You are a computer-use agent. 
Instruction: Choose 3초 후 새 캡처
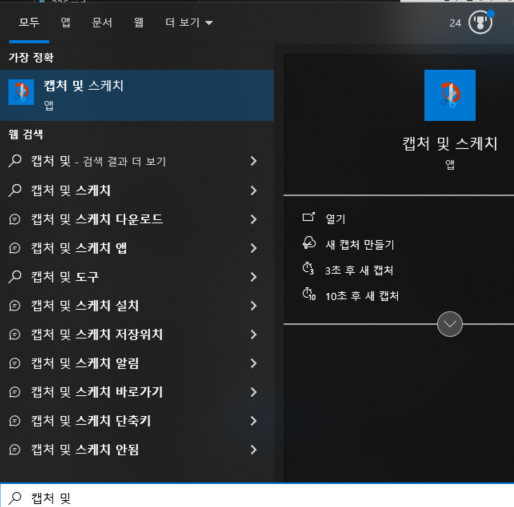click(x=359, y=270)
